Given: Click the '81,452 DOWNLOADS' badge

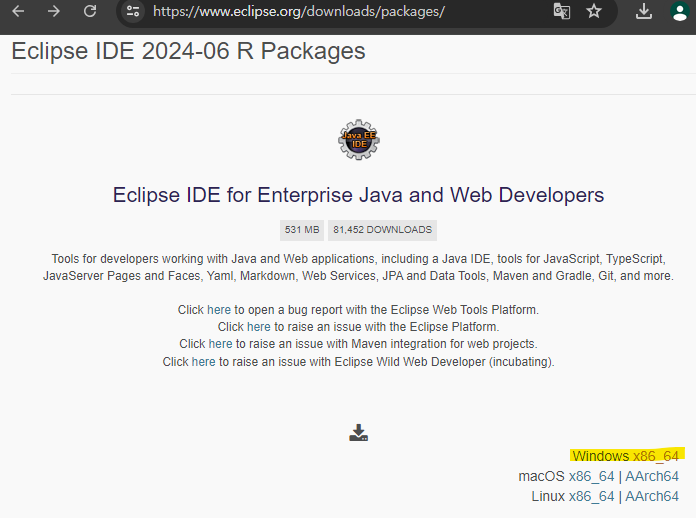Looking at the screenshot, I should coord(383,230).
